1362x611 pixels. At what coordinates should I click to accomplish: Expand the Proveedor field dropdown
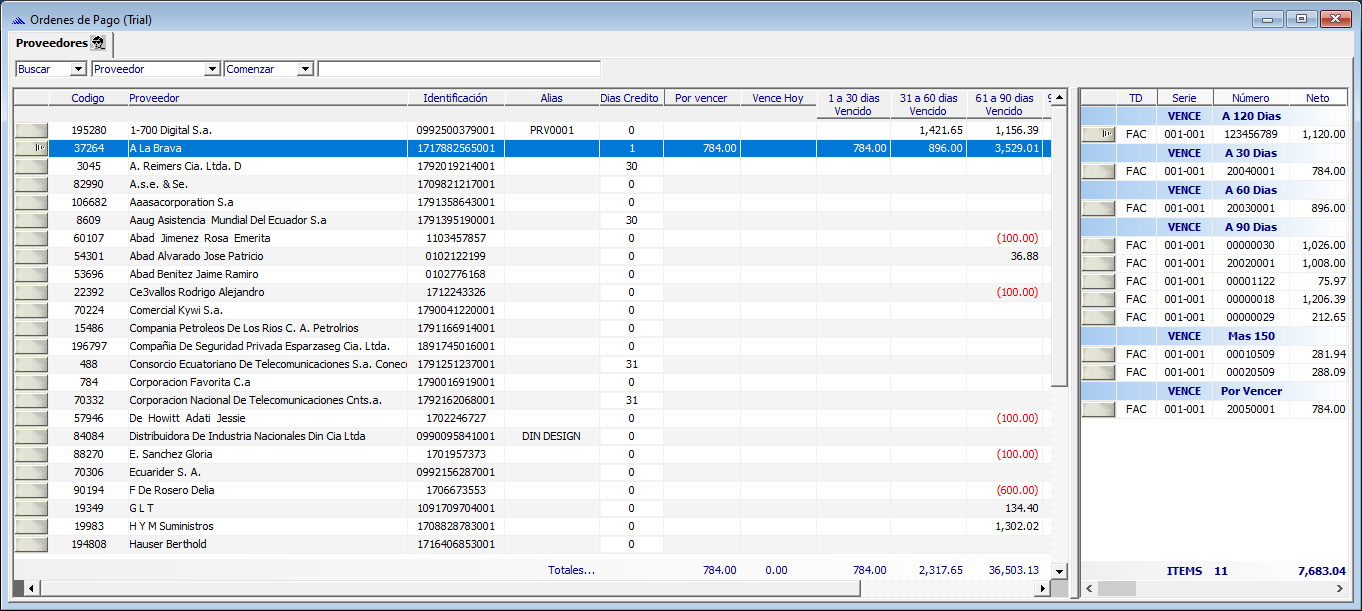211,69
